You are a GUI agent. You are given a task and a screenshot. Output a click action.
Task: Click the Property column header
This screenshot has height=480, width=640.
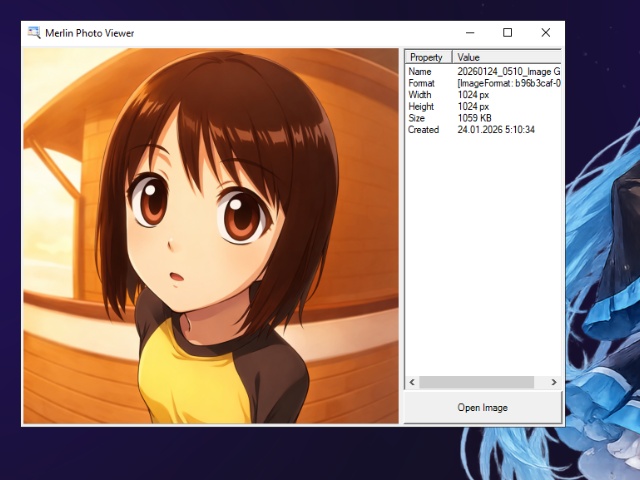(427, 57)
